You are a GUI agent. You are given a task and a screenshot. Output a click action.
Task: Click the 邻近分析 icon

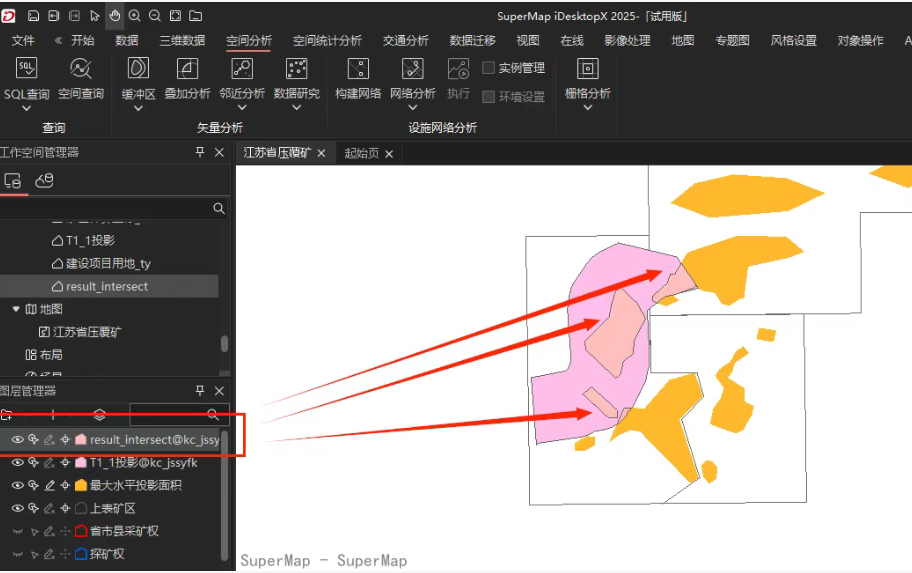[242, 68]
